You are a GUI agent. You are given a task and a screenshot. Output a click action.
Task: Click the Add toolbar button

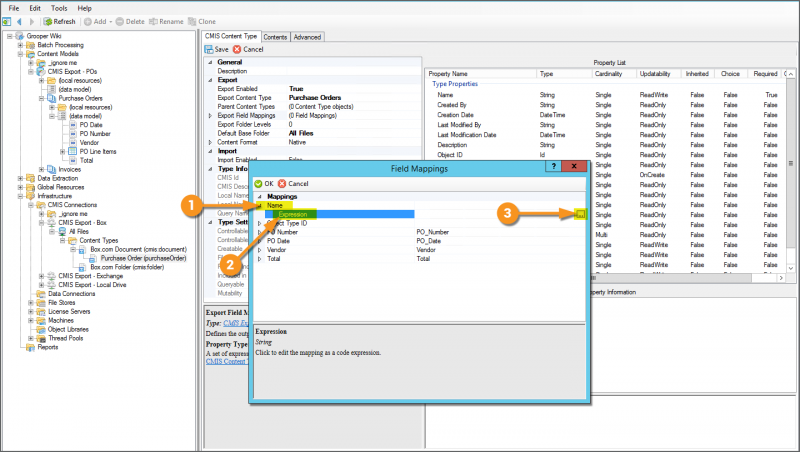(97, 21)
